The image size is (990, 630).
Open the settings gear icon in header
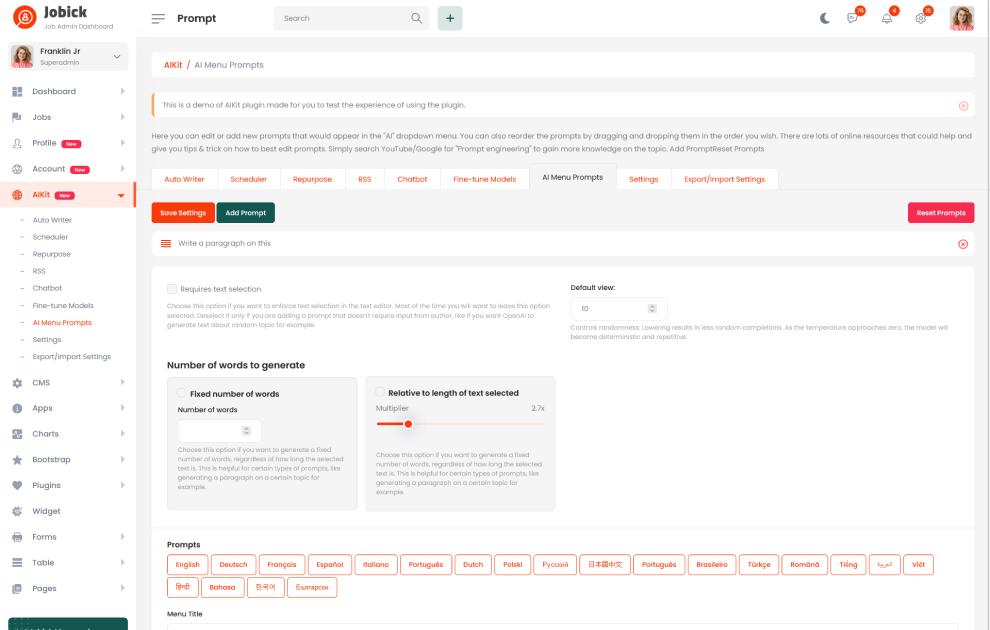click(921, 18)
